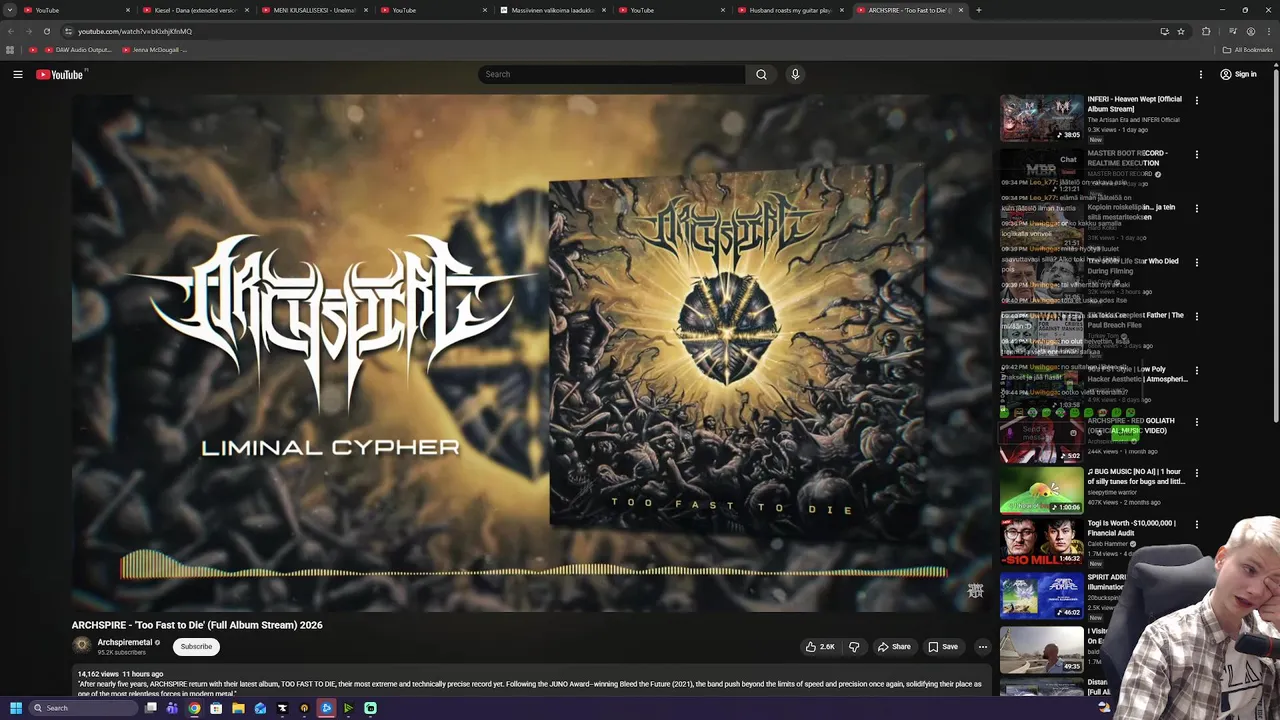Subscribe to the Archspiremetal channel
The image size is (1280, 720).
[196, 647]
